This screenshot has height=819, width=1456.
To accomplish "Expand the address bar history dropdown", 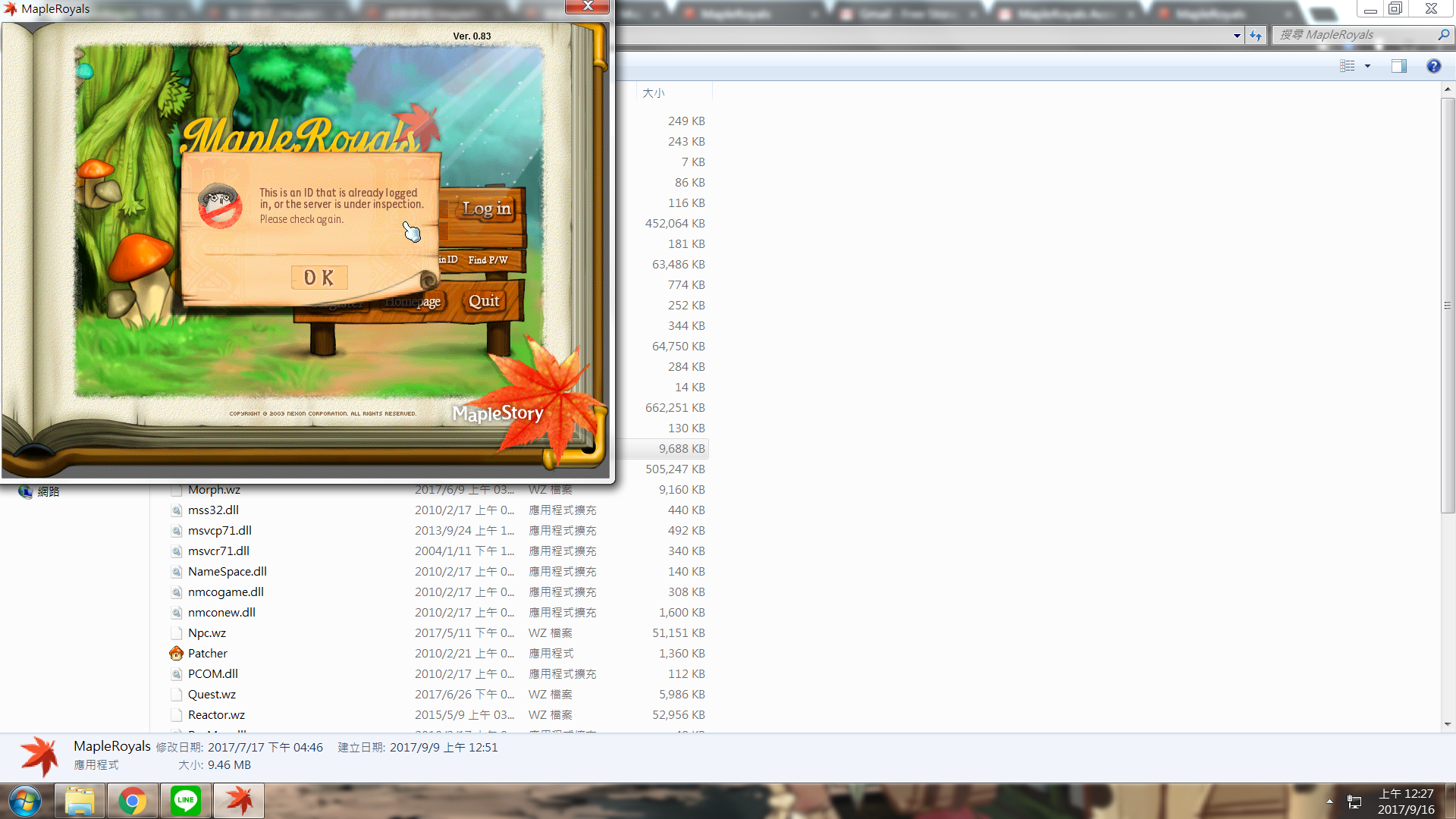I will tap(1237, 35).
